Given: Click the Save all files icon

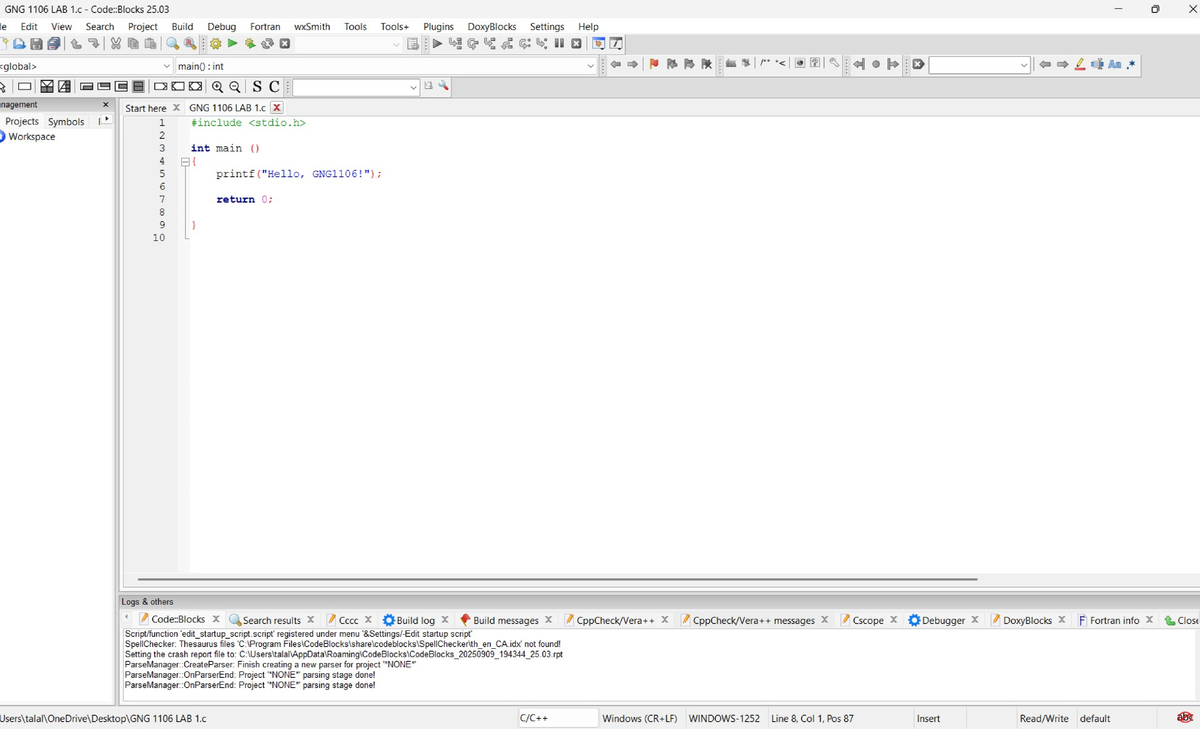Looking at the screenshot, I should 54,44.
